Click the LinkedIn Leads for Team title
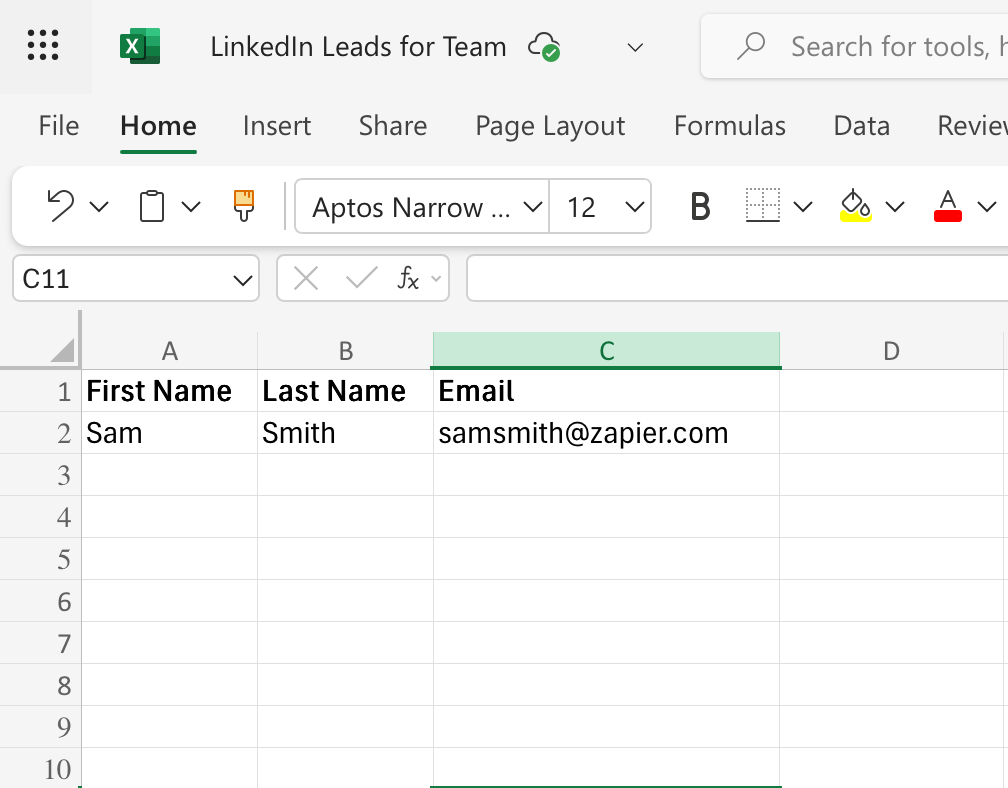This screenshot has width=1008, height=788. pyautogui.click(x=358, y=47)
